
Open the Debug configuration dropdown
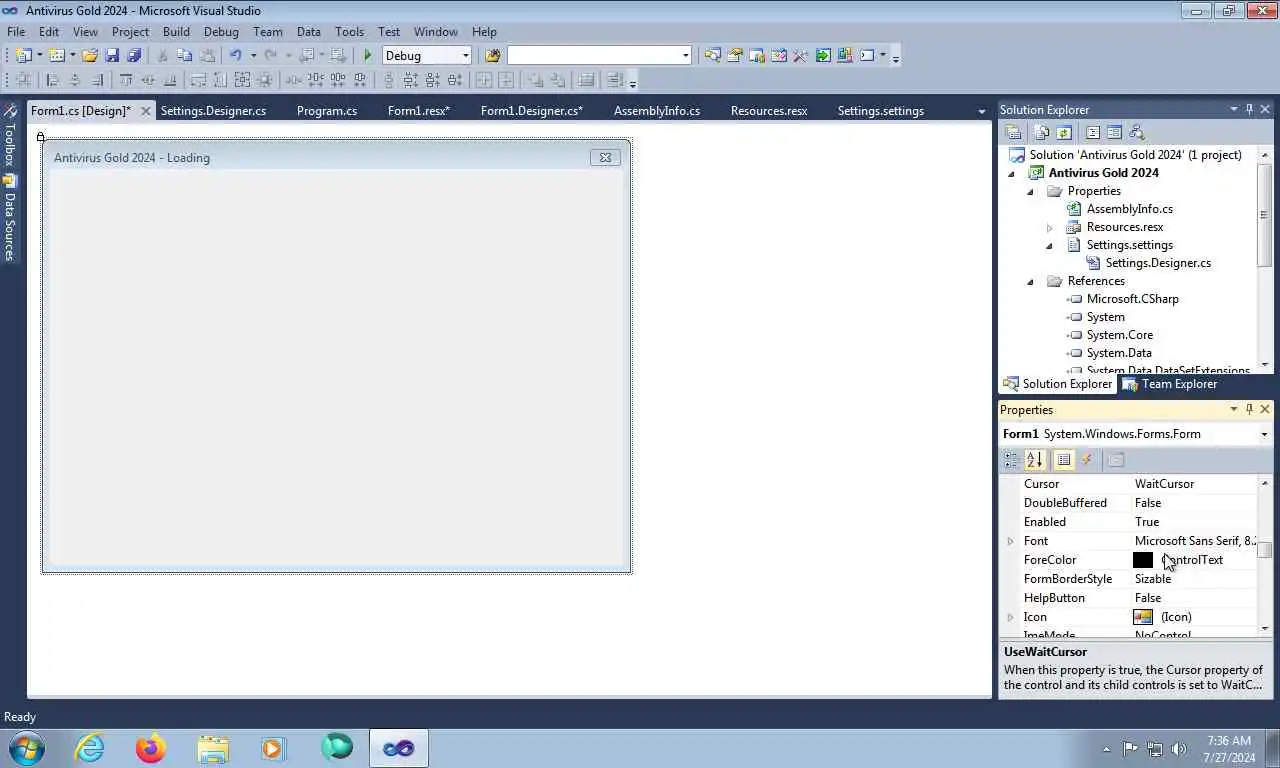465,56
